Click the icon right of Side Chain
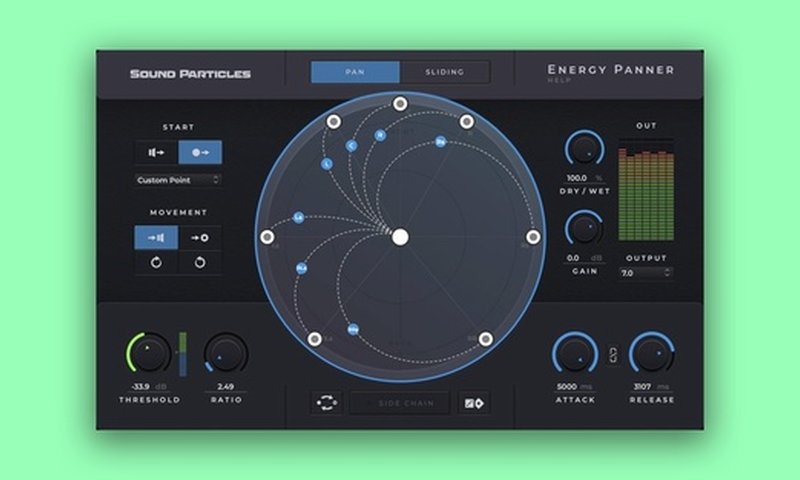 pos(472,403)
